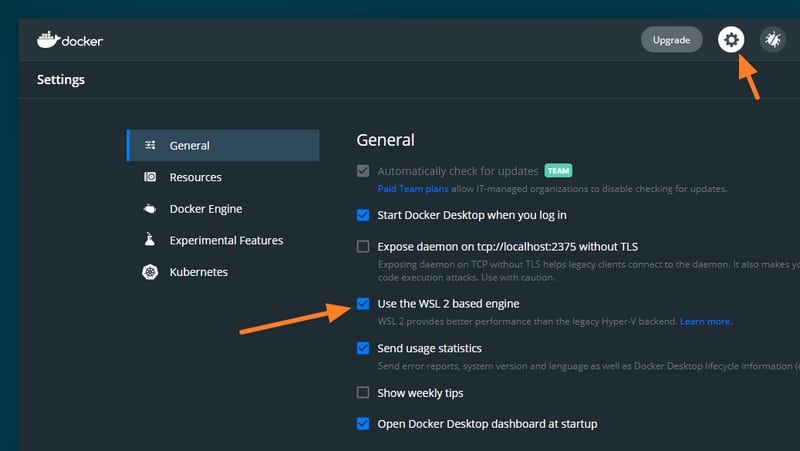This screenshot has width=800, height=451.
Task: Click the Exposing daemon on TCP warning text
Action: pos(589,271)
